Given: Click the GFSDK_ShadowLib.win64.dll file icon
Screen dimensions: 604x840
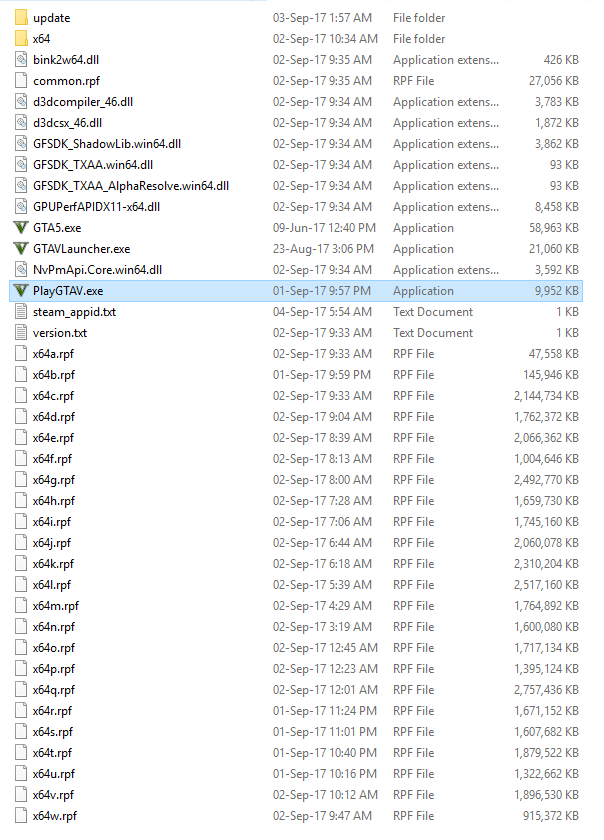Looking at the screenshot, I should (x=21, y=144).
